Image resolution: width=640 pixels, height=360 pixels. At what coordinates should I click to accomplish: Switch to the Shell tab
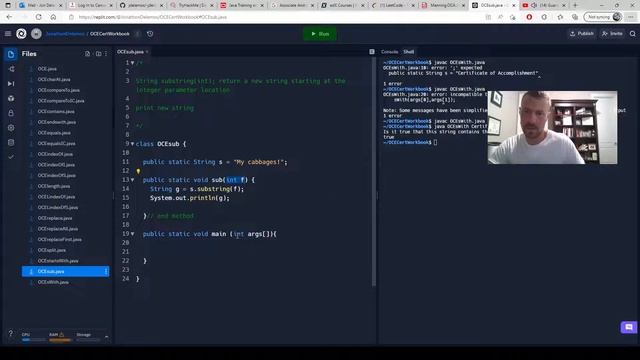(x=409, y=52)
